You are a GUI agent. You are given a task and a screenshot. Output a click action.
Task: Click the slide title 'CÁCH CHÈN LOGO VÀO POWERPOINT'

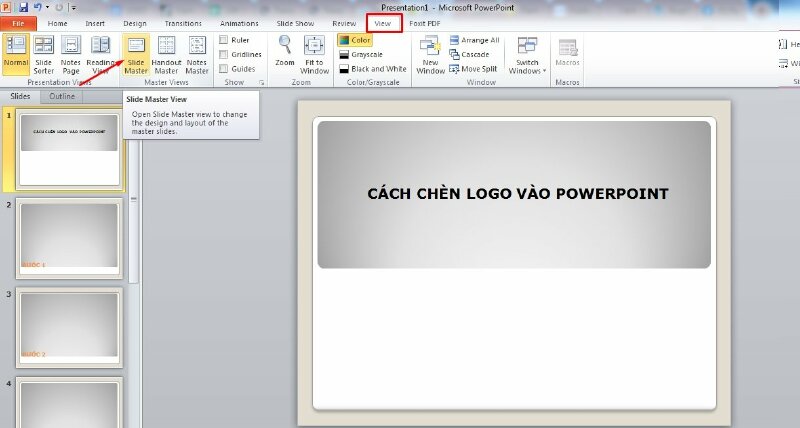517,194
